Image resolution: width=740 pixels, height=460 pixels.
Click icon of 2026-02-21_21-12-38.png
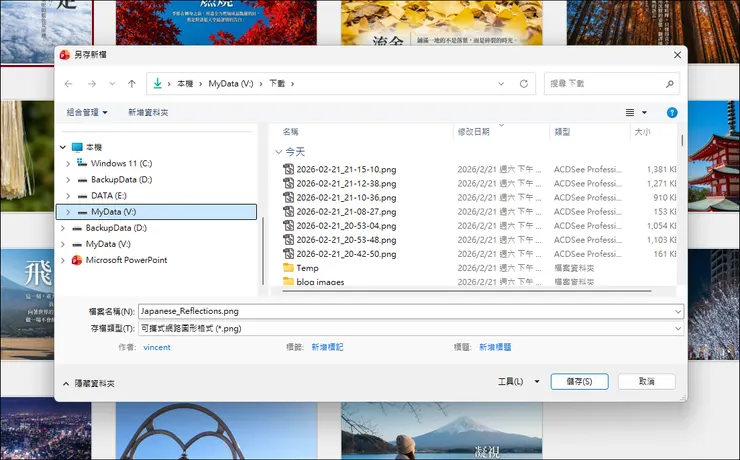click(x=288, y=183)
